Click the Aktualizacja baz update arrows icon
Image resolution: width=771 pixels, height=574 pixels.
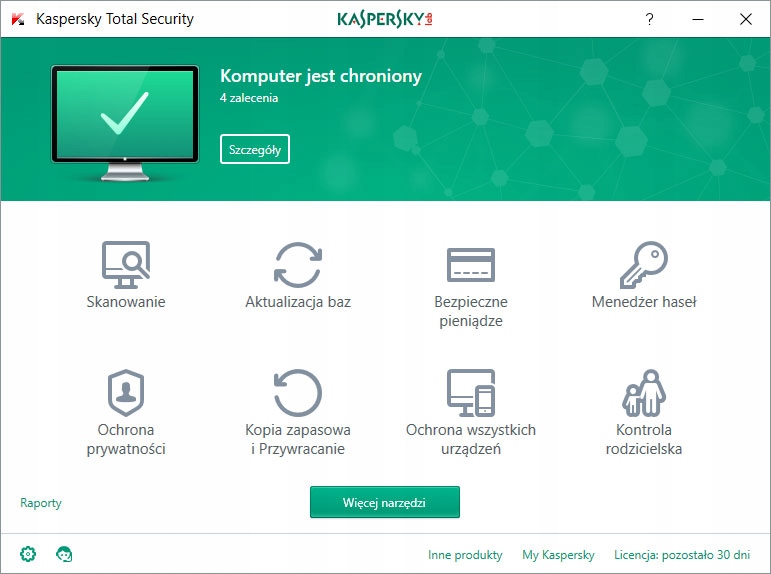(x=298, y=265)
